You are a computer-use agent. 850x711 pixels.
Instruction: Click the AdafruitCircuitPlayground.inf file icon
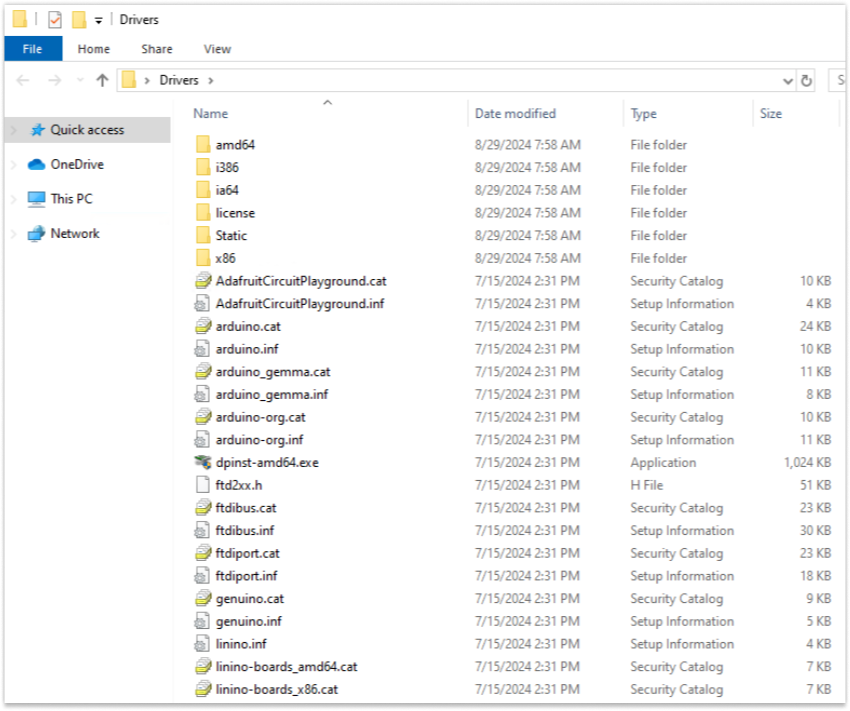pos(202,303)
